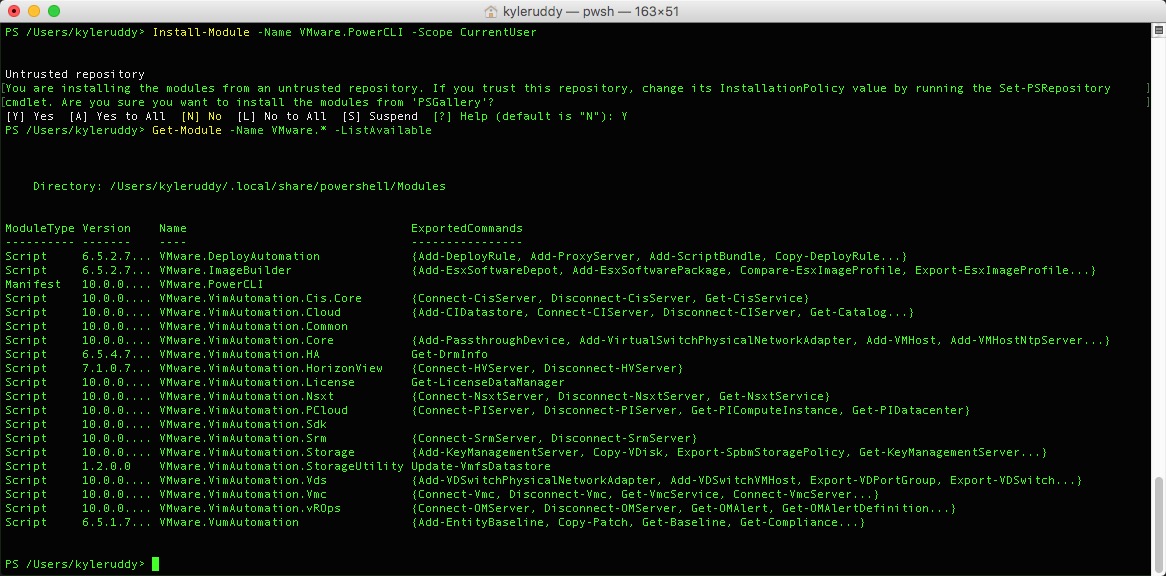This screenshot has width=1166, height=576.
Task: Click the Connect-HVServer exported commands text
Action: point(547,368)
